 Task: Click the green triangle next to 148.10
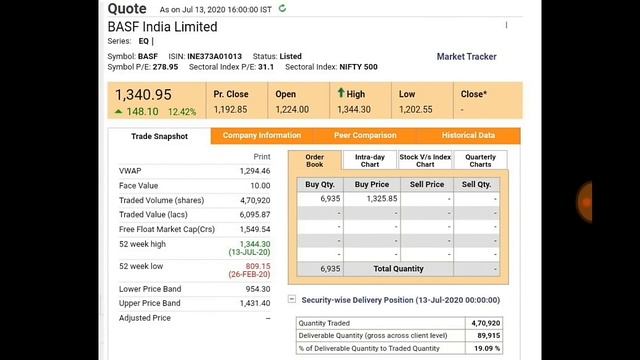click(118, 111)
